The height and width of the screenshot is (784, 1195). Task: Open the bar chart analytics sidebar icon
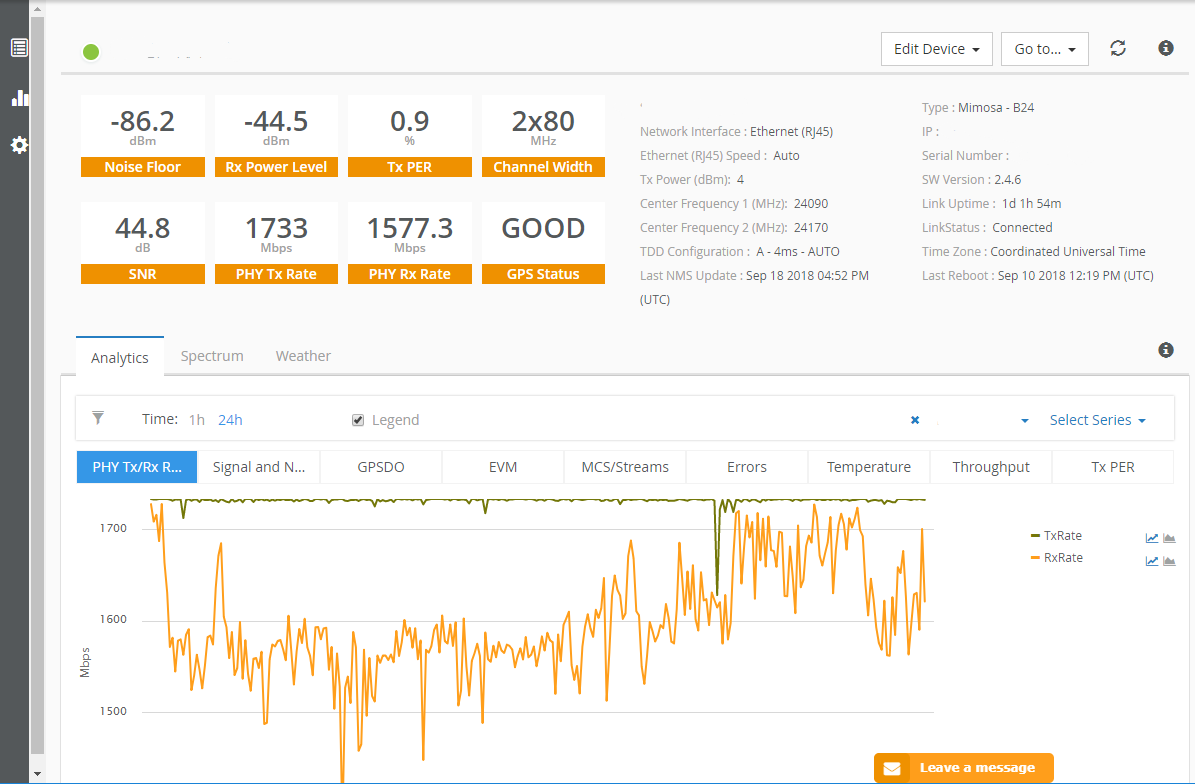coord(20,98)
